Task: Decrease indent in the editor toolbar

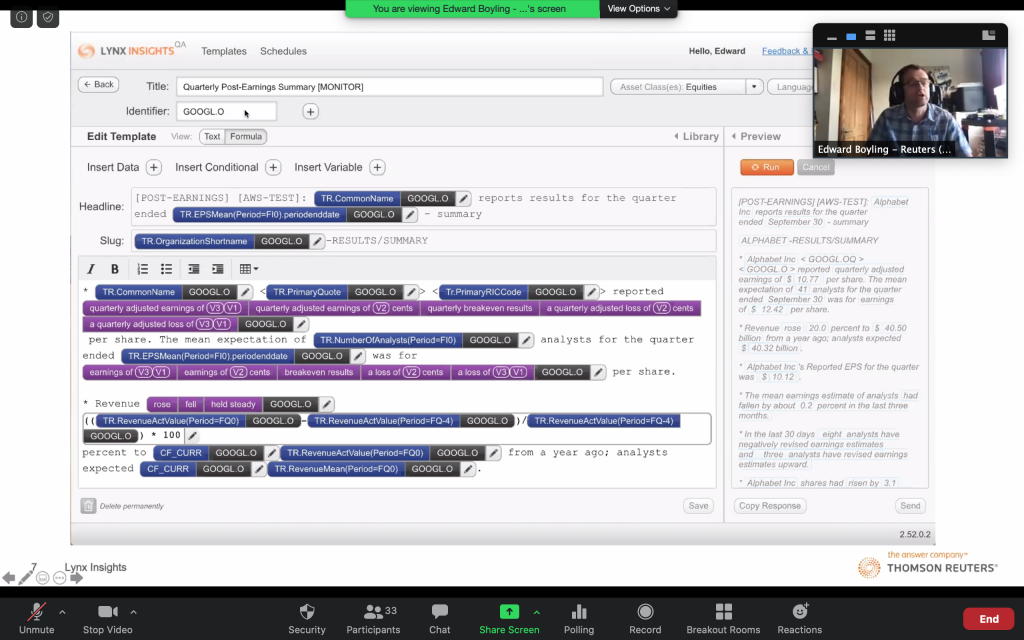Action: (x=193, y=268)
